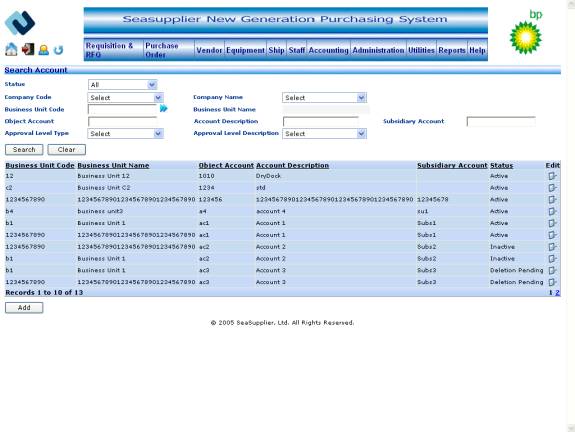Select the '12345678' subsidiary account cell
Image resolution: width=575 pixels, height=432 pixels.
432,199
